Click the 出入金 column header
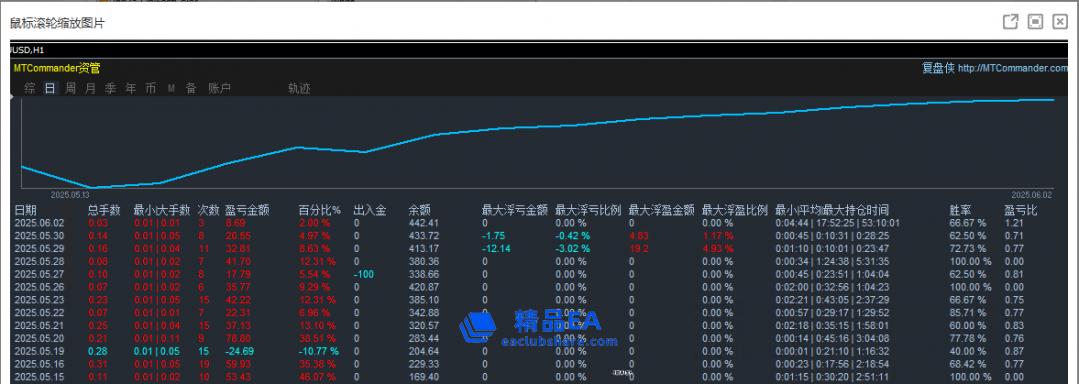 pos(370,211)
